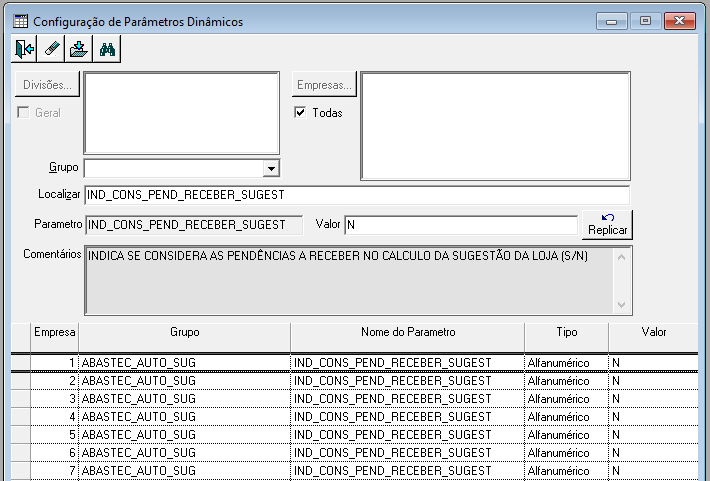710x481 pixels.
Task: Click the Grupo column header
Action: pos(184,337)
